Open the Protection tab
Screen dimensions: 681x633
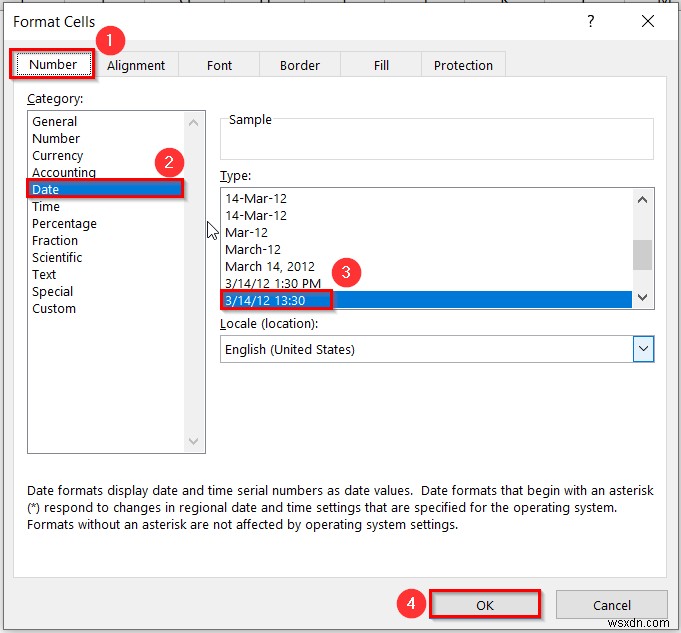coord(463,65)
